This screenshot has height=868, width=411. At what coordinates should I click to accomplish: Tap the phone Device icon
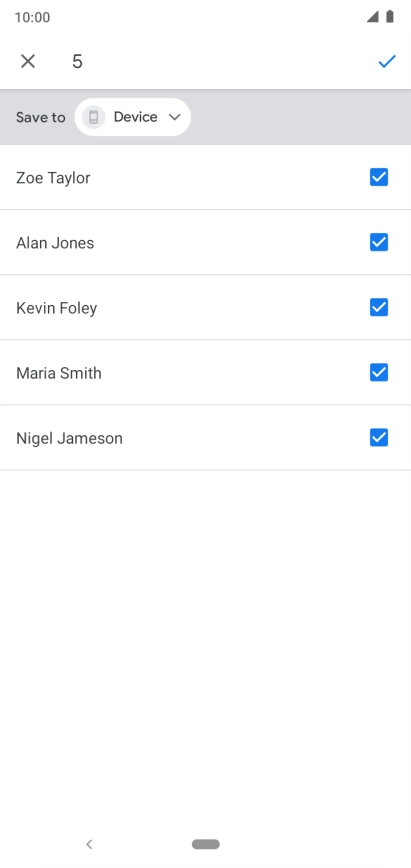point(94,117)
